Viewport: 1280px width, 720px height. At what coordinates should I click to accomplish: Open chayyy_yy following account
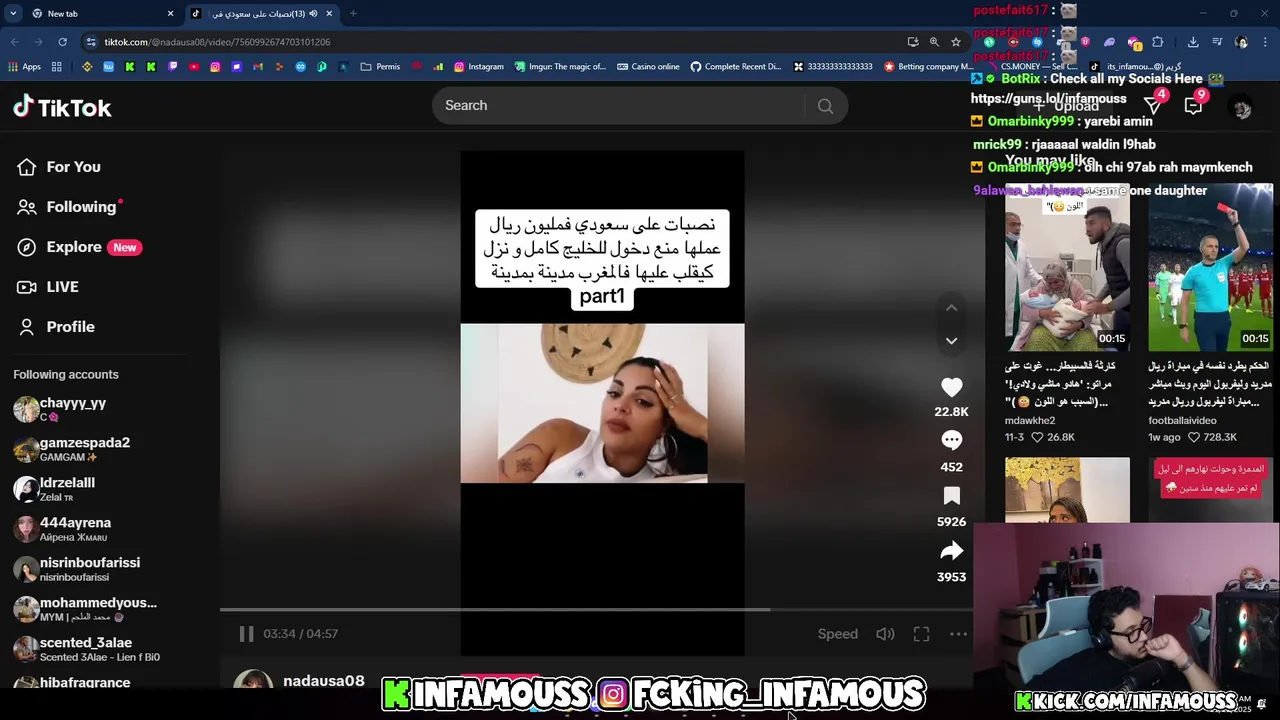click(60, 409)
